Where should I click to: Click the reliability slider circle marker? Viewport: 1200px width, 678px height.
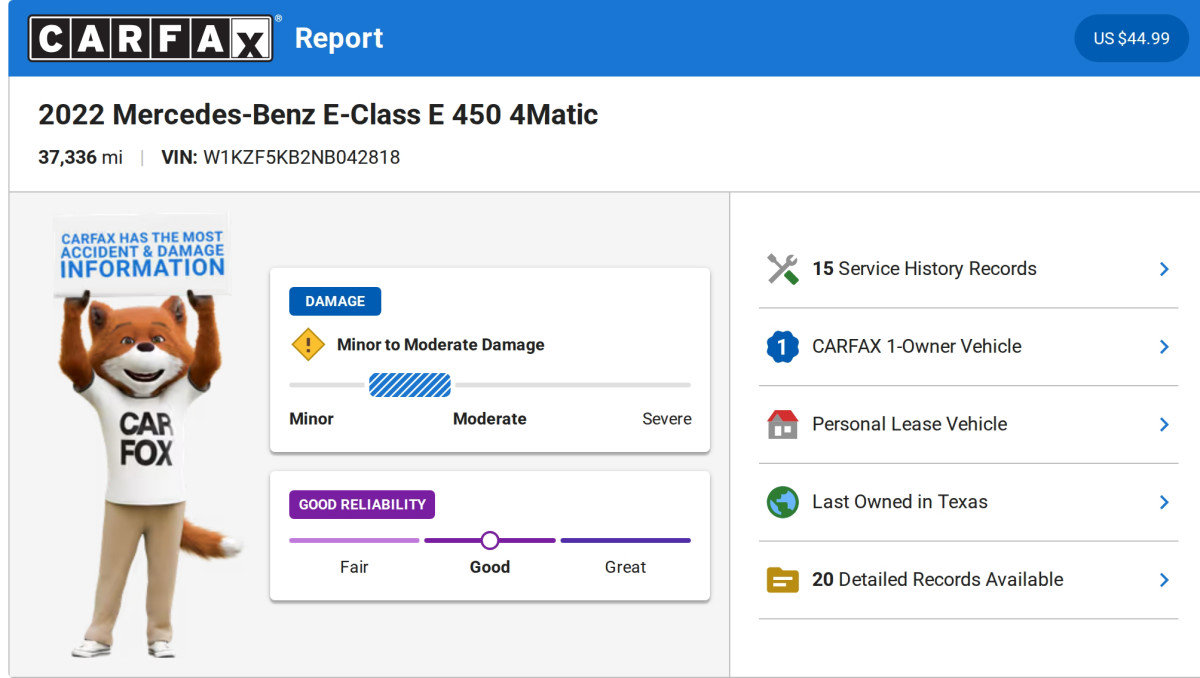pos(489,541)
